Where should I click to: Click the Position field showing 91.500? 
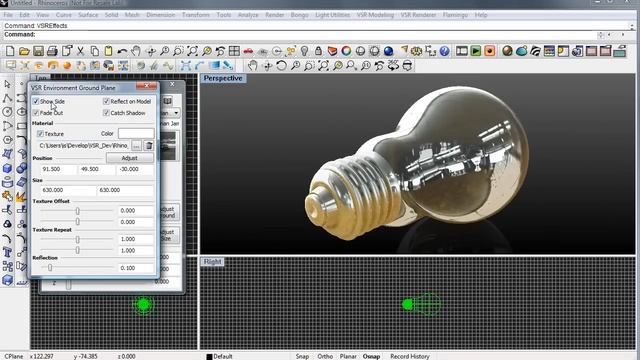click(58, 169)
